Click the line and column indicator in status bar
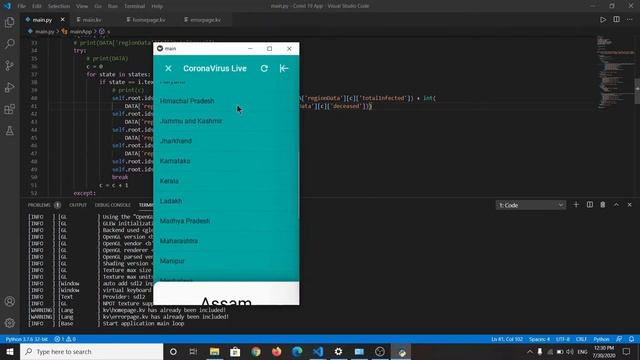 pyautogui.click(x=507, y=339)
